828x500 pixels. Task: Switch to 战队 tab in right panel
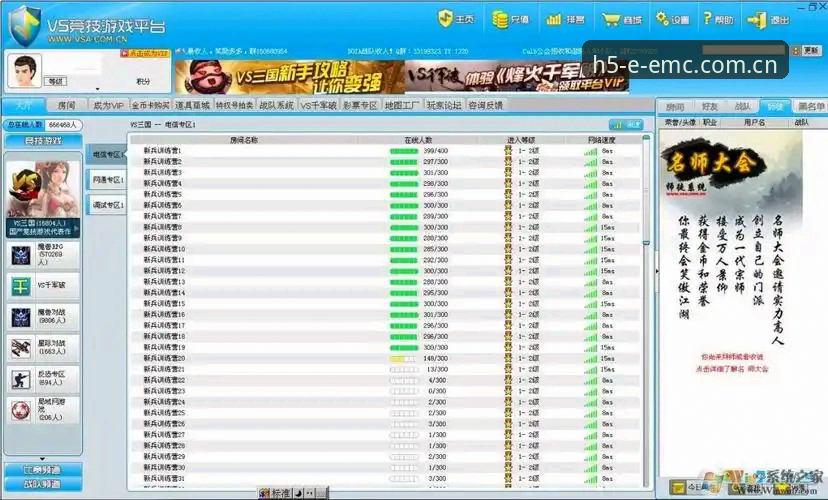[x=742, y=107]
